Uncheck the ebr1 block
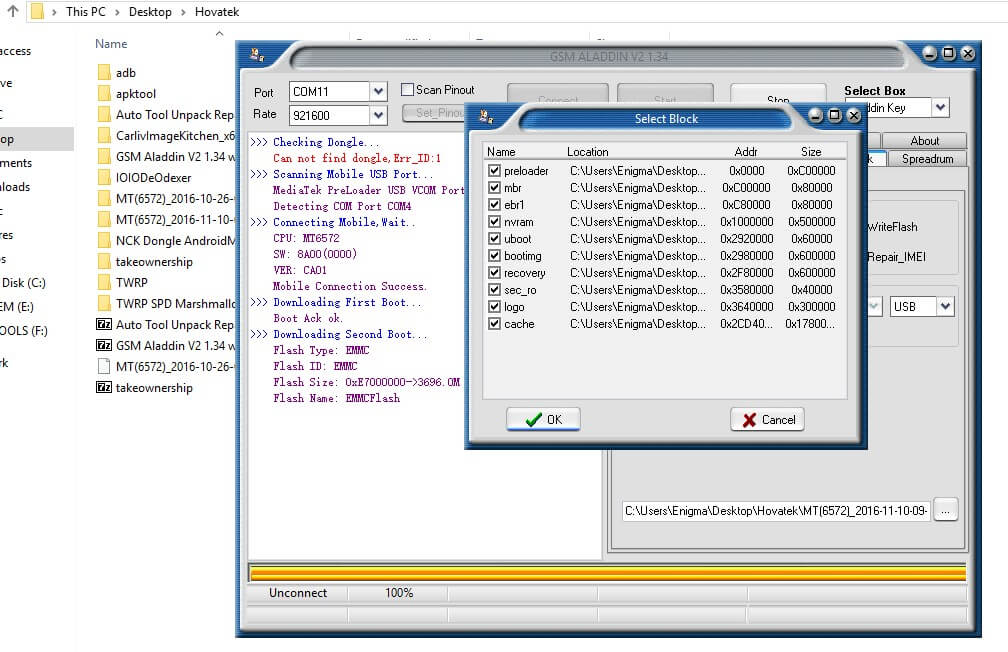1008x652 pixels. [494, 204]
